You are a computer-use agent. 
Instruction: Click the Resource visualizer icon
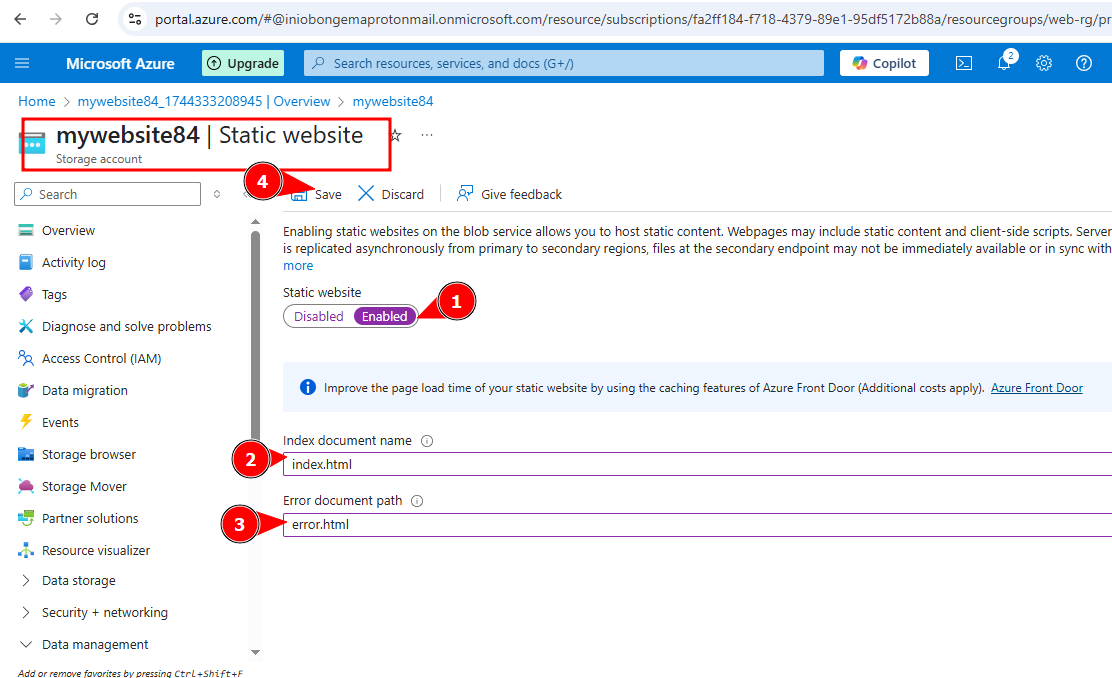click(x=26, y=550)
